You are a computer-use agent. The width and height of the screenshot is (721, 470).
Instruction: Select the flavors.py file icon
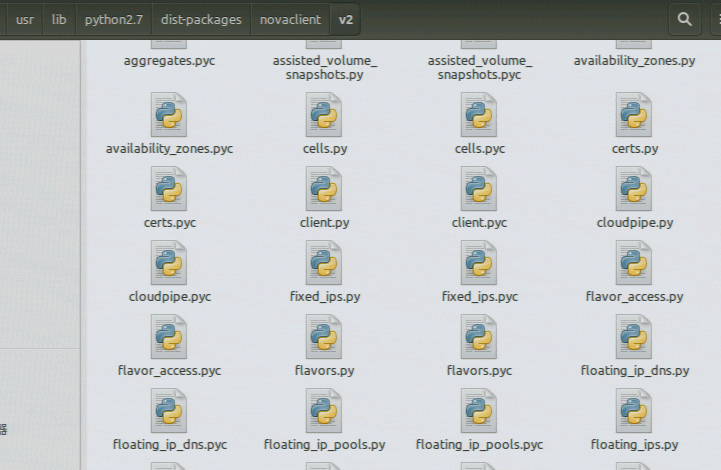pyautogui.click(x=324, y=337)
